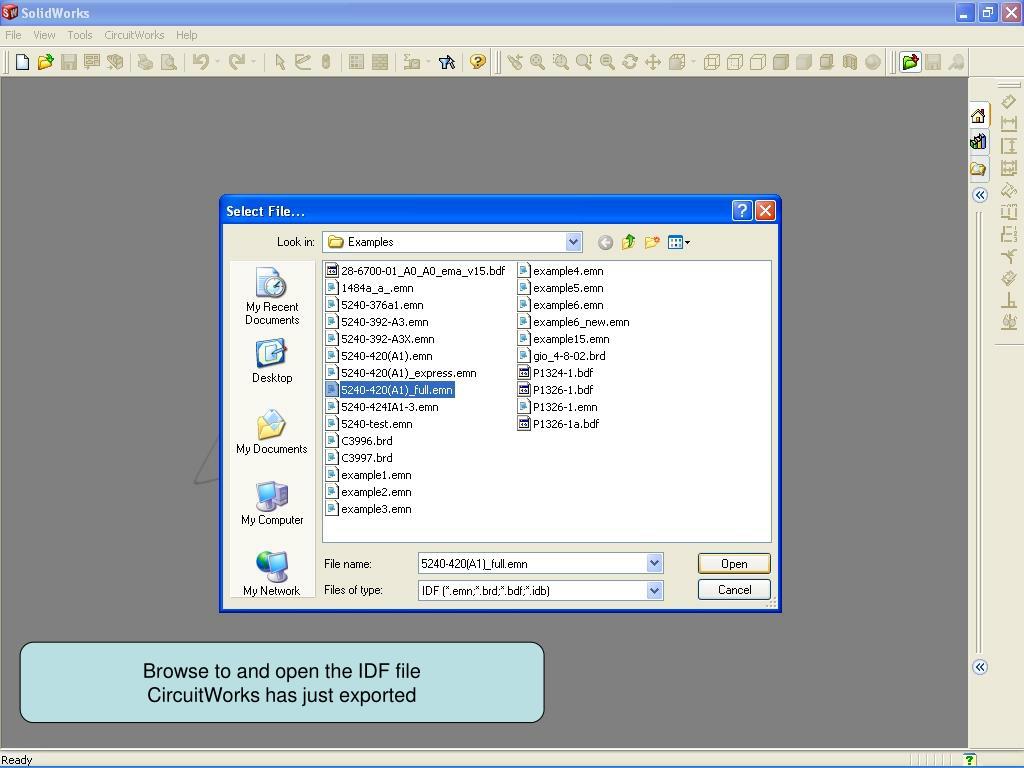Choose the Select cursor arrow tool
1024x768 pixels.
tap(280, 62)
